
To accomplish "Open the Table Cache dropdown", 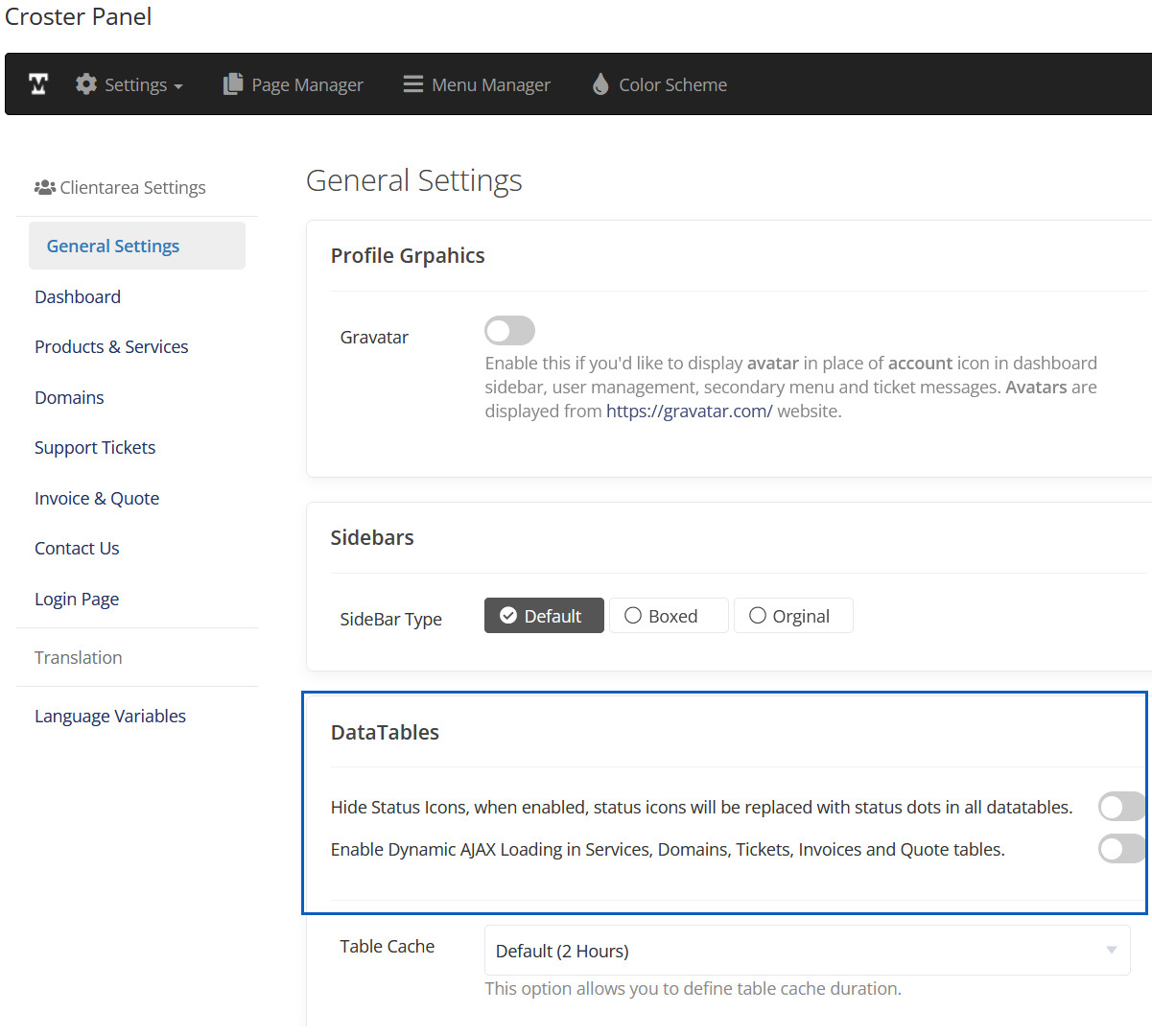I will click(807, 951).
